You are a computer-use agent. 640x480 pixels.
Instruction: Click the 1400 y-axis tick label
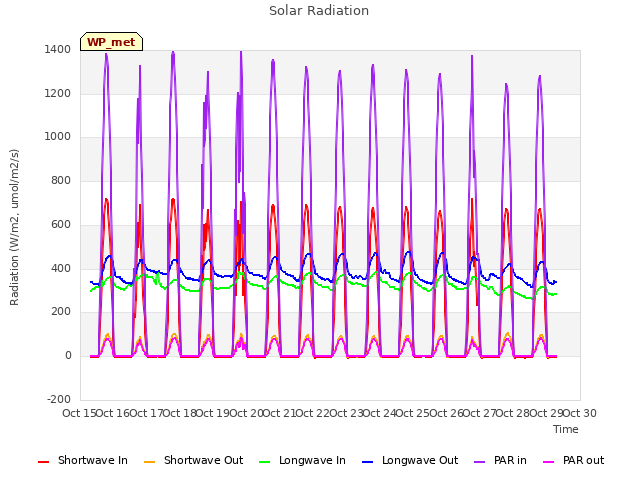[58, 50]
